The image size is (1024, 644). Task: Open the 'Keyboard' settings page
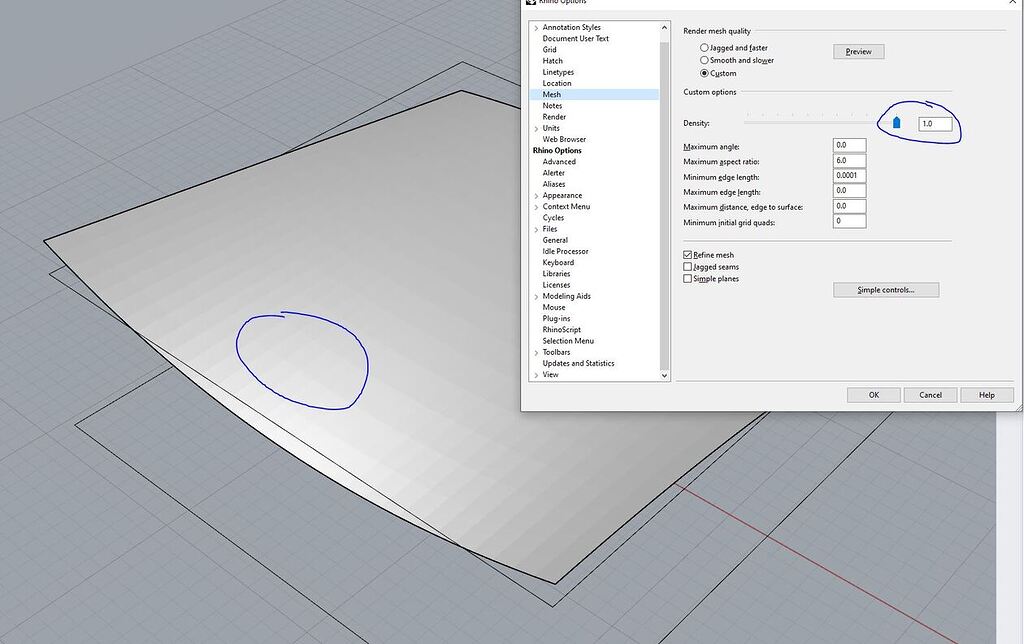[558, 262]
